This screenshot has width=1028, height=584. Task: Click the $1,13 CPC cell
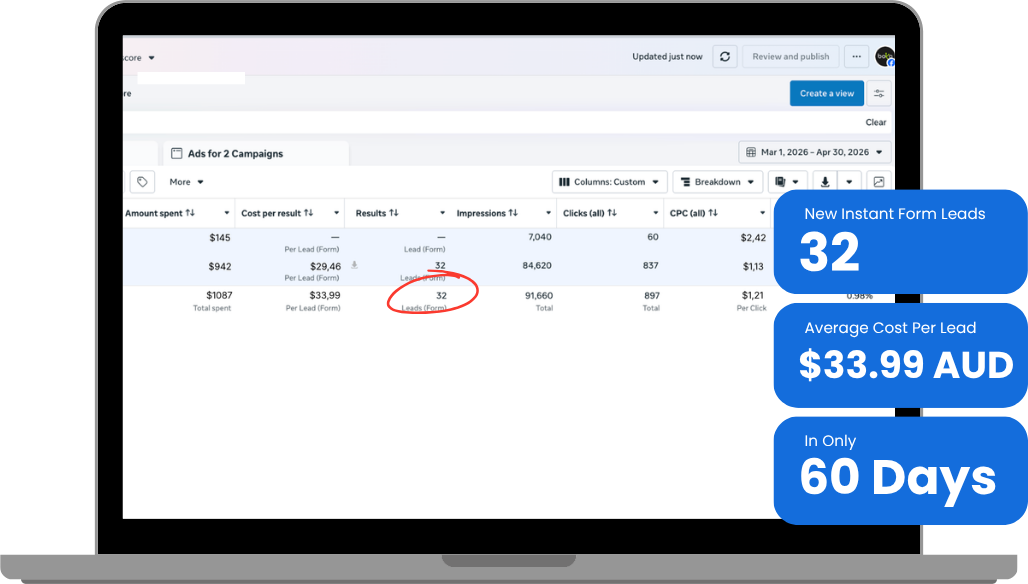[x=753, y=267]
